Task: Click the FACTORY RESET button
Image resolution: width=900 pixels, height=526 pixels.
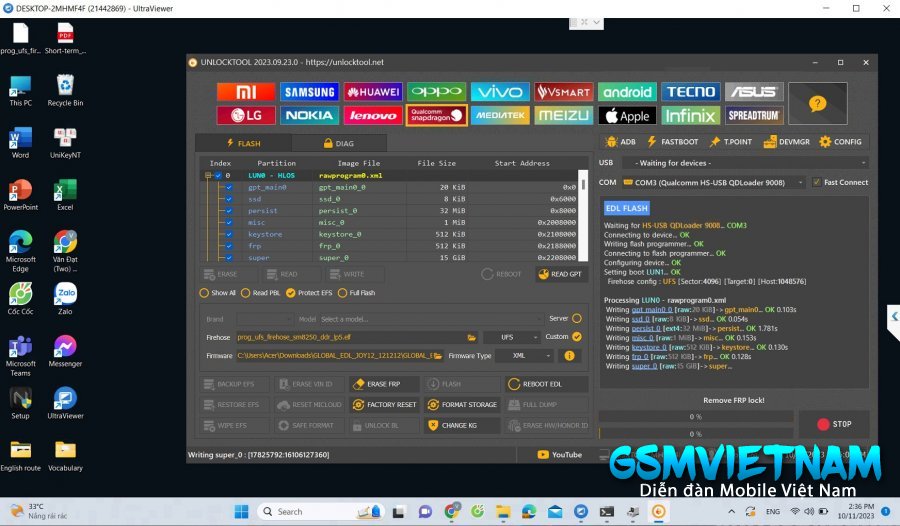Action: 383,405
